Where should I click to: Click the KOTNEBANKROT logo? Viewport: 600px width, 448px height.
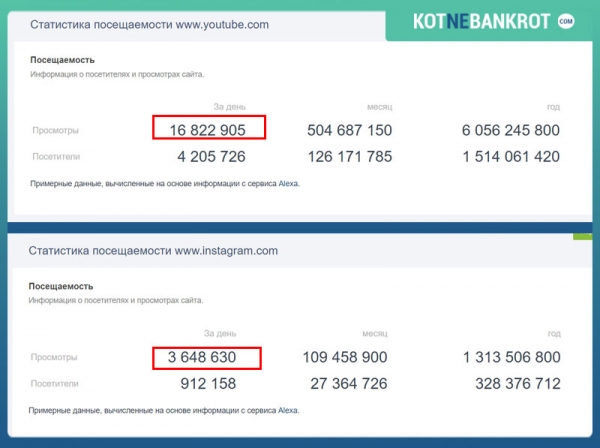tap(484, 20)
